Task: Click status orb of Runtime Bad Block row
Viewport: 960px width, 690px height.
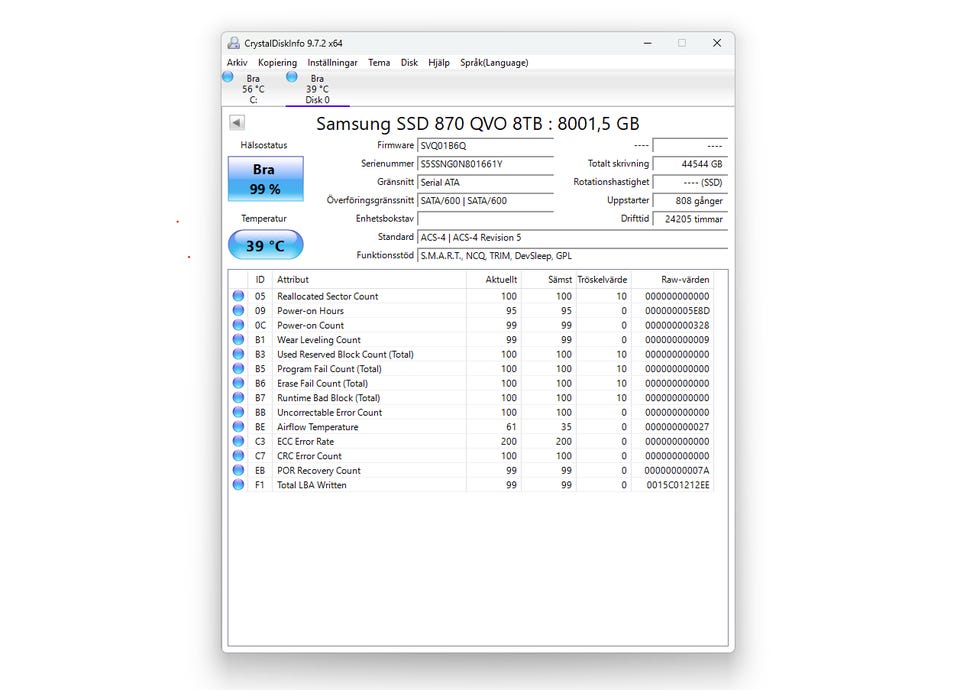Action: pyautogui.click(x=238, y=397)
